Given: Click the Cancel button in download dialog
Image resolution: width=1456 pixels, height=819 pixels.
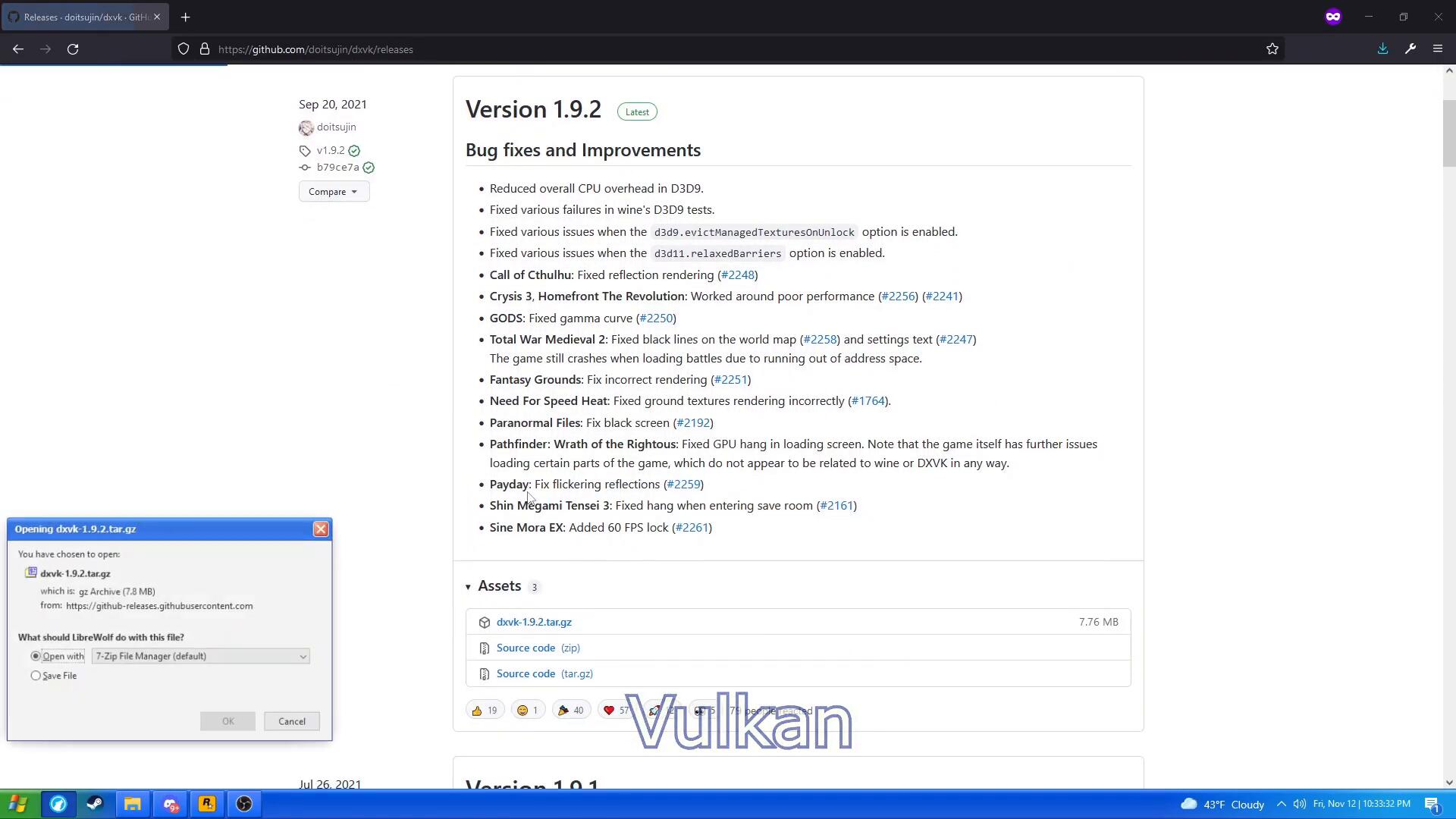Looking at the screenshot, I should (x=291, y=721).
